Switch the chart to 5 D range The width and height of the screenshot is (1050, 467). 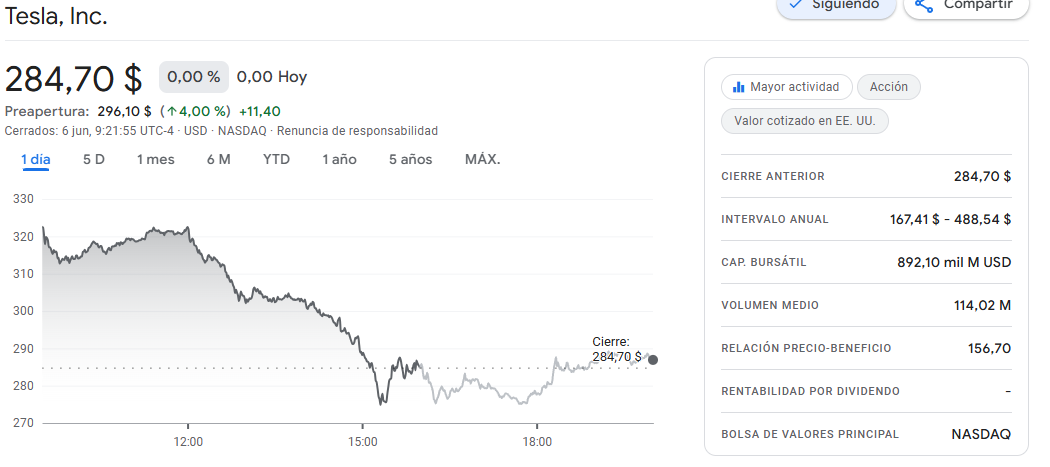[94, 159]
